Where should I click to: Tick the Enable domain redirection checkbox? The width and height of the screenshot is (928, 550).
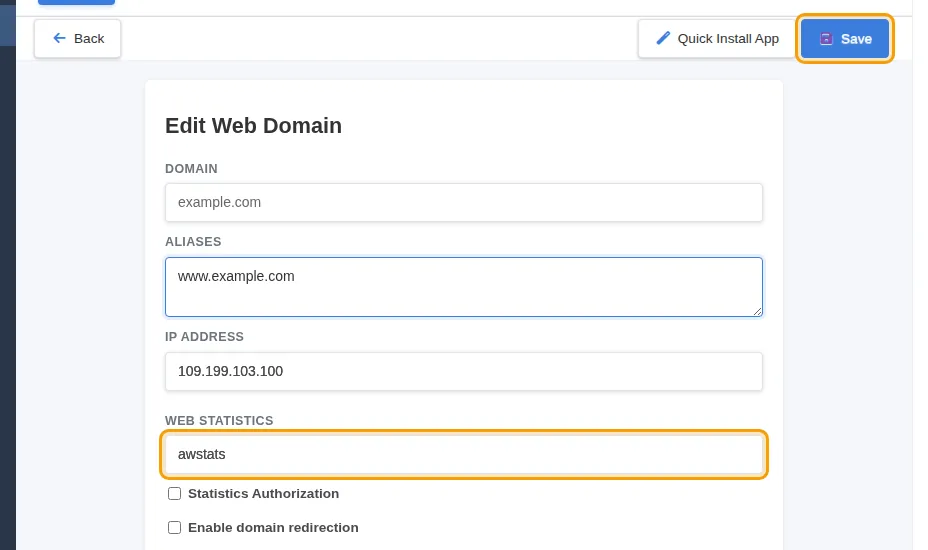point(174,528)
